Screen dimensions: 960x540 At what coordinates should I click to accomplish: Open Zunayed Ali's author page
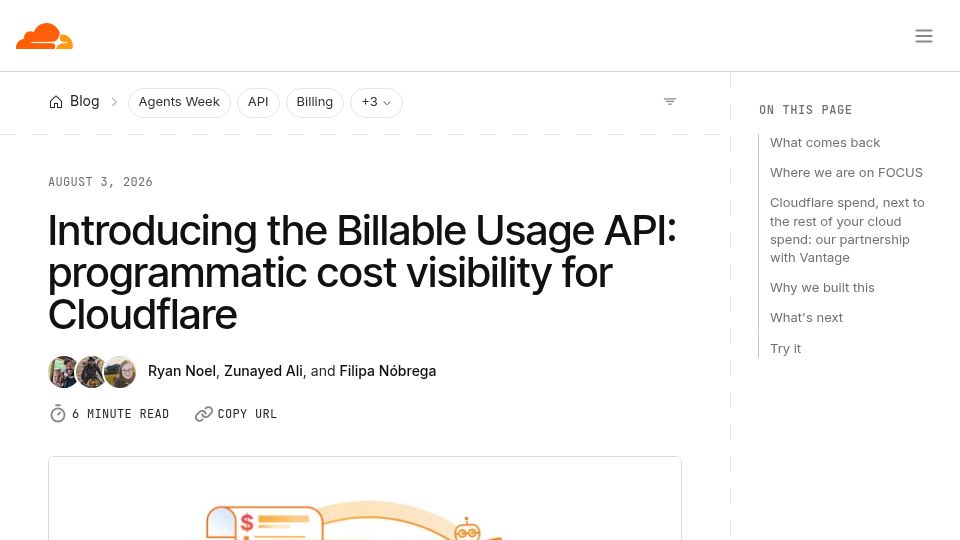click(263, 371)
